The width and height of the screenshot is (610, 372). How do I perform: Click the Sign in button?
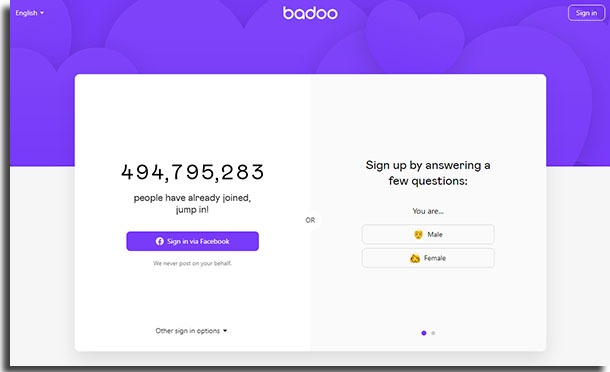[586, 13]
